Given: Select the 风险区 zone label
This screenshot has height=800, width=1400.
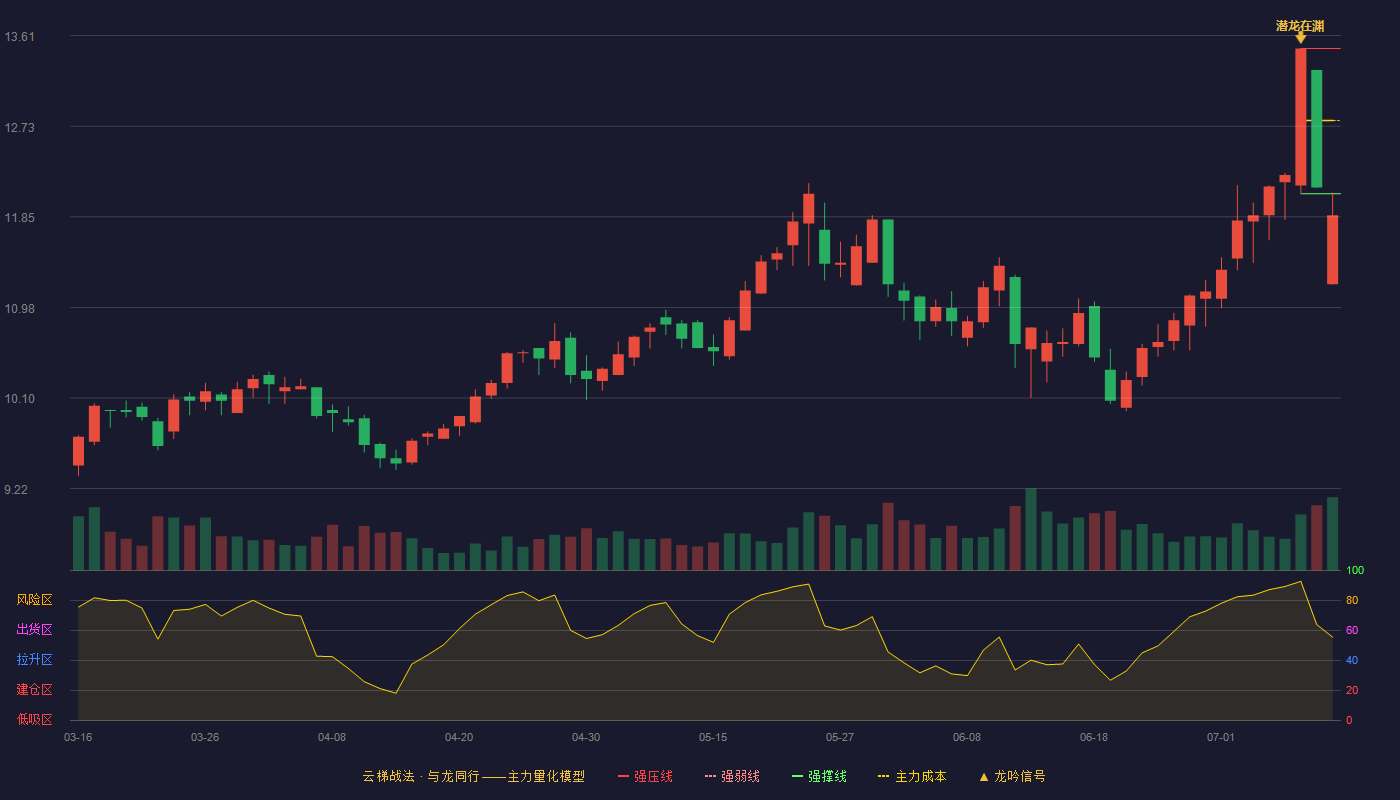Looking at the screenshot, I should (x=34, y=600).
